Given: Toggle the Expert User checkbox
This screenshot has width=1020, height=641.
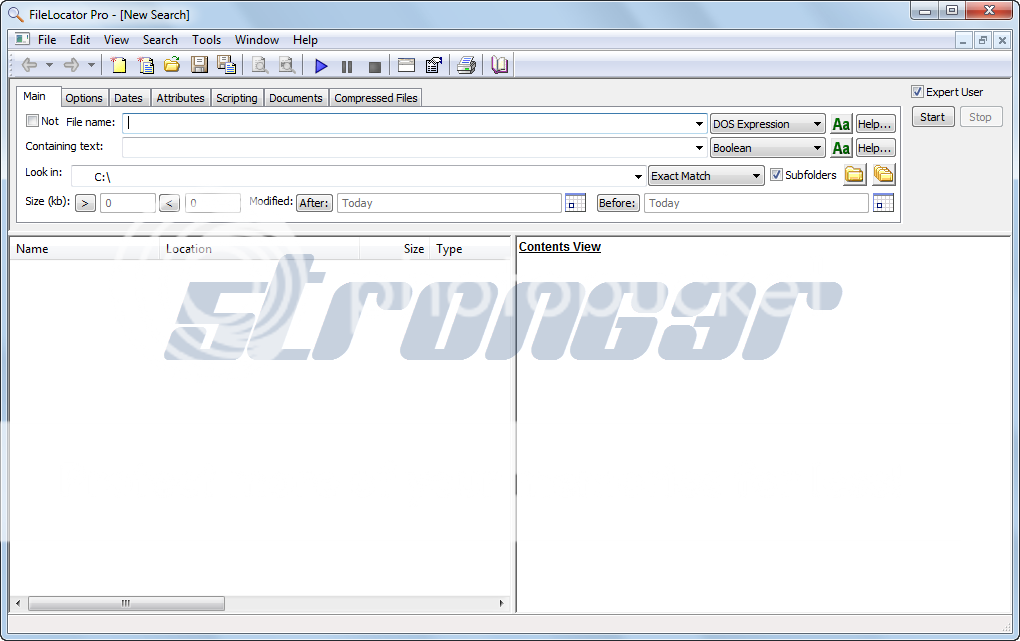Looking at the screenshot, I should [x=917, y=92].
